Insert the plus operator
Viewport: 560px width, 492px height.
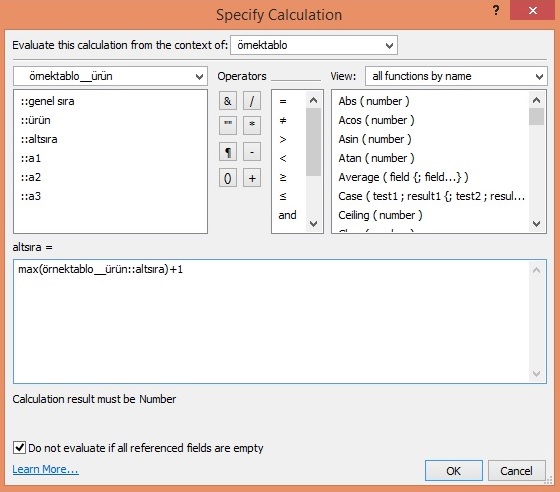pos(252,178)
